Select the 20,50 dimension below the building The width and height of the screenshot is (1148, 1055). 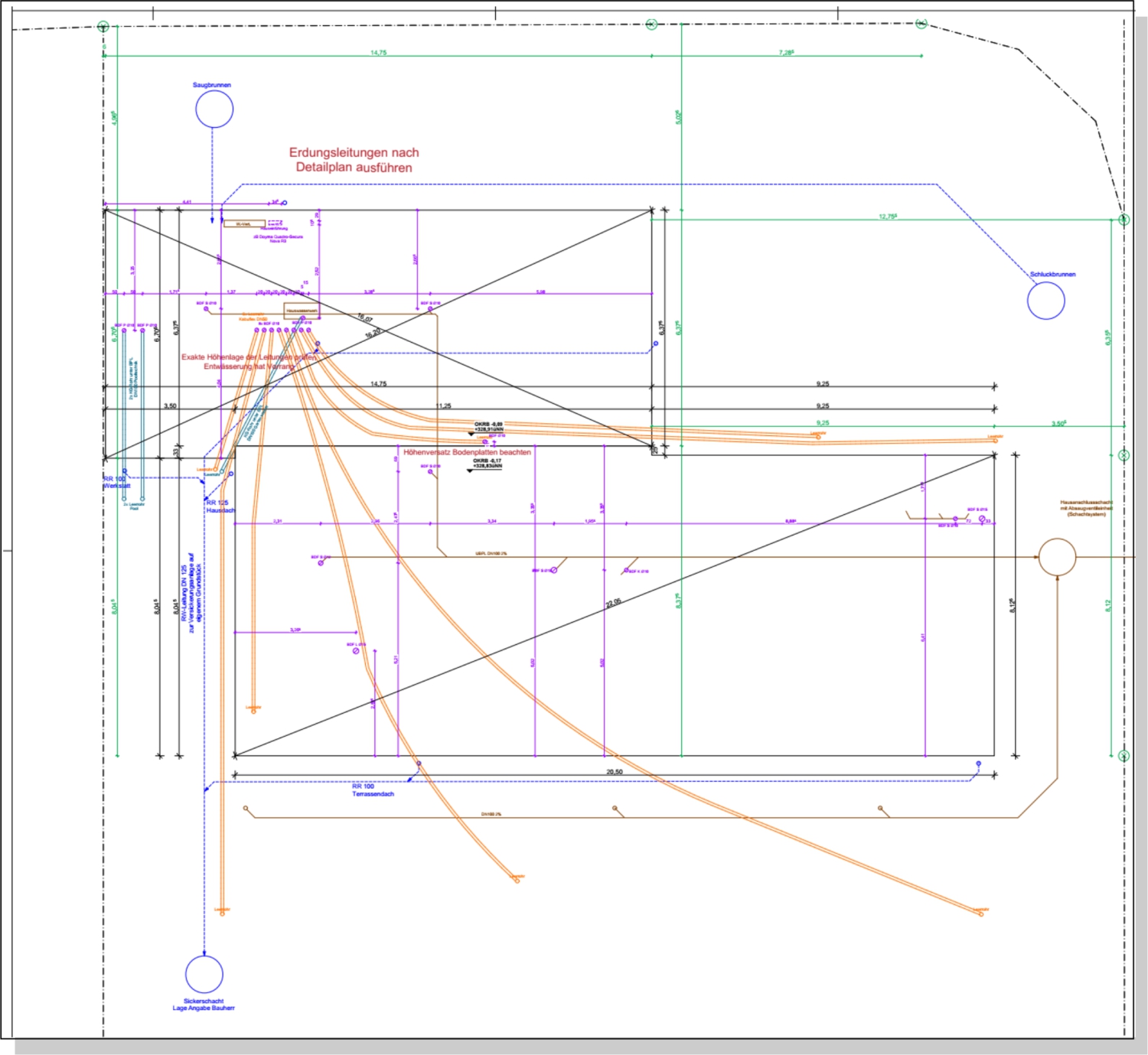[614, 772]
